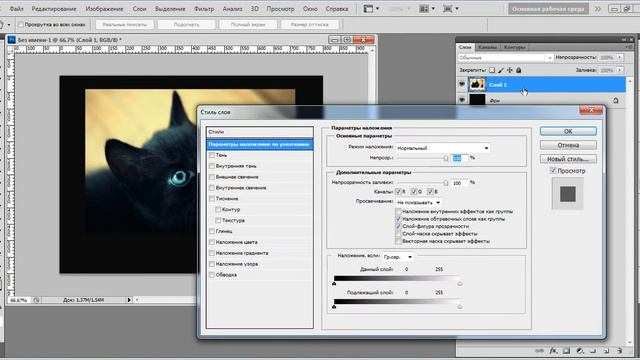Click the Слой 1 layer thumbnail
Screen dimensions: 640x360
pos(477,84)
